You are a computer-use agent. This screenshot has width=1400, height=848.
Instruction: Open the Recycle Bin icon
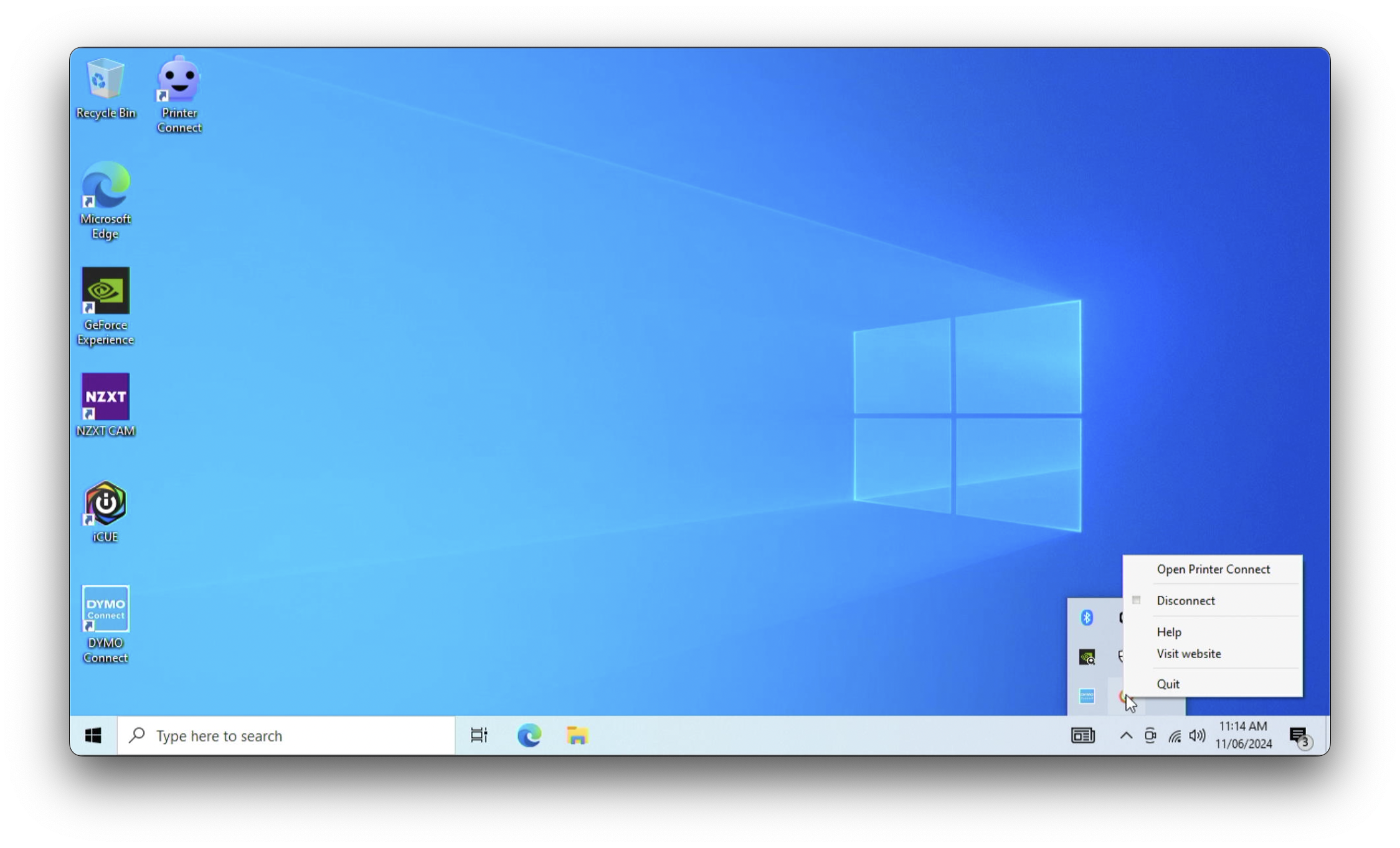click(x=105, y=87)
